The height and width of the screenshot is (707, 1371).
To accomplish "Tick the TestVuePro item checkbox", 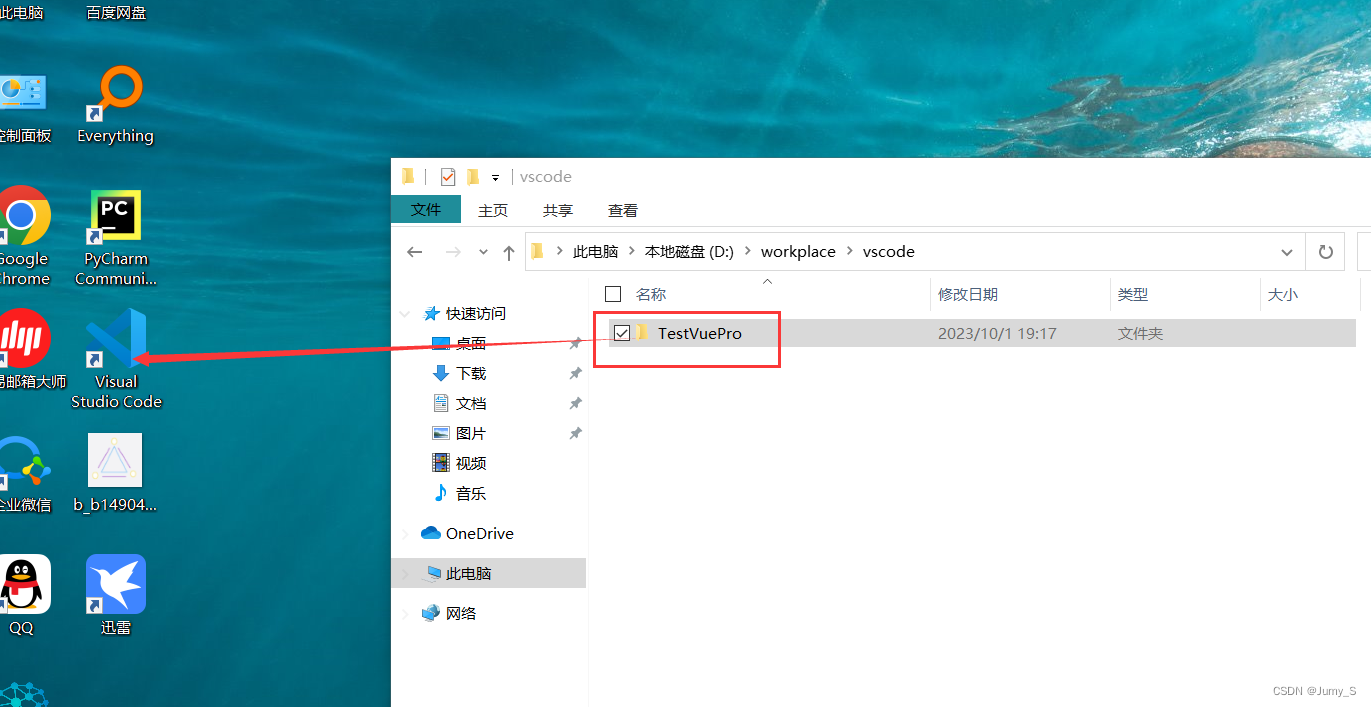I will (621, 333).
